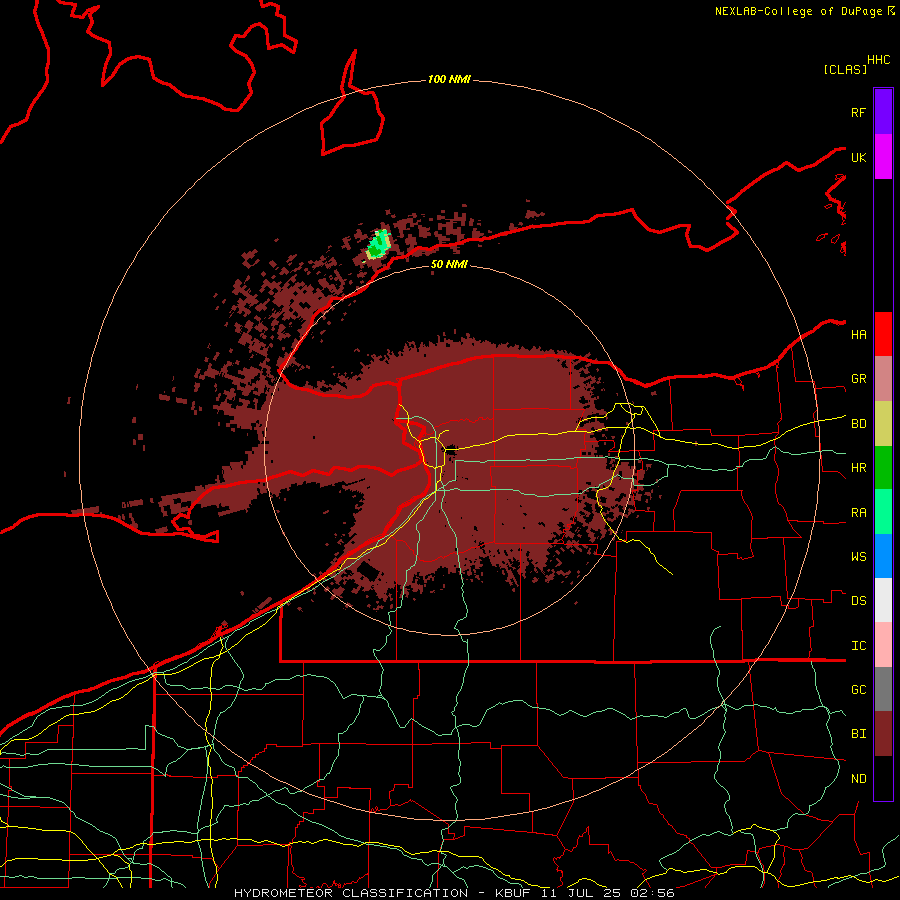
Task: Click the BI dark-red legend swatch
Action: pyautogui.click(x=883, y=734)
